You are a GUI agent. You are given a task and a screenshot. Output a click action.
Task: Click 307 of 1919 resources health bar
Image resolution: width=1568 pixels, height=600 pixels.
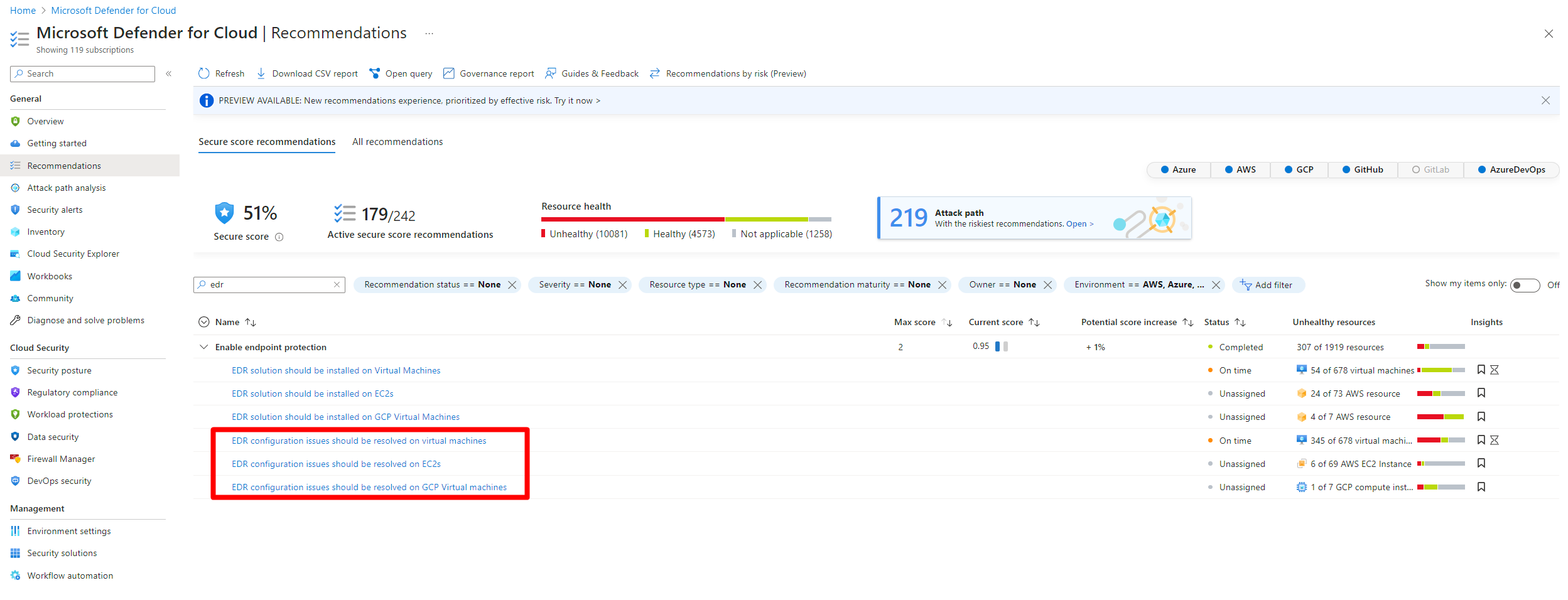tap(1441, 346)
